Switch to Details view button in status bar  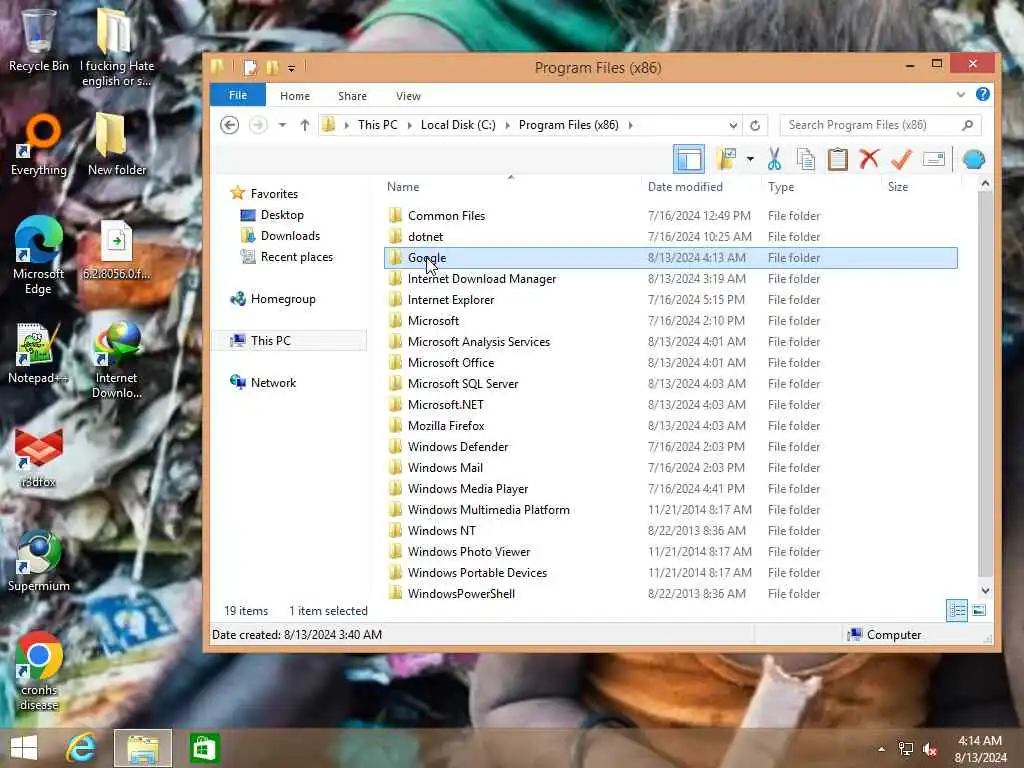pyautogui.click(x=957, y=611)
